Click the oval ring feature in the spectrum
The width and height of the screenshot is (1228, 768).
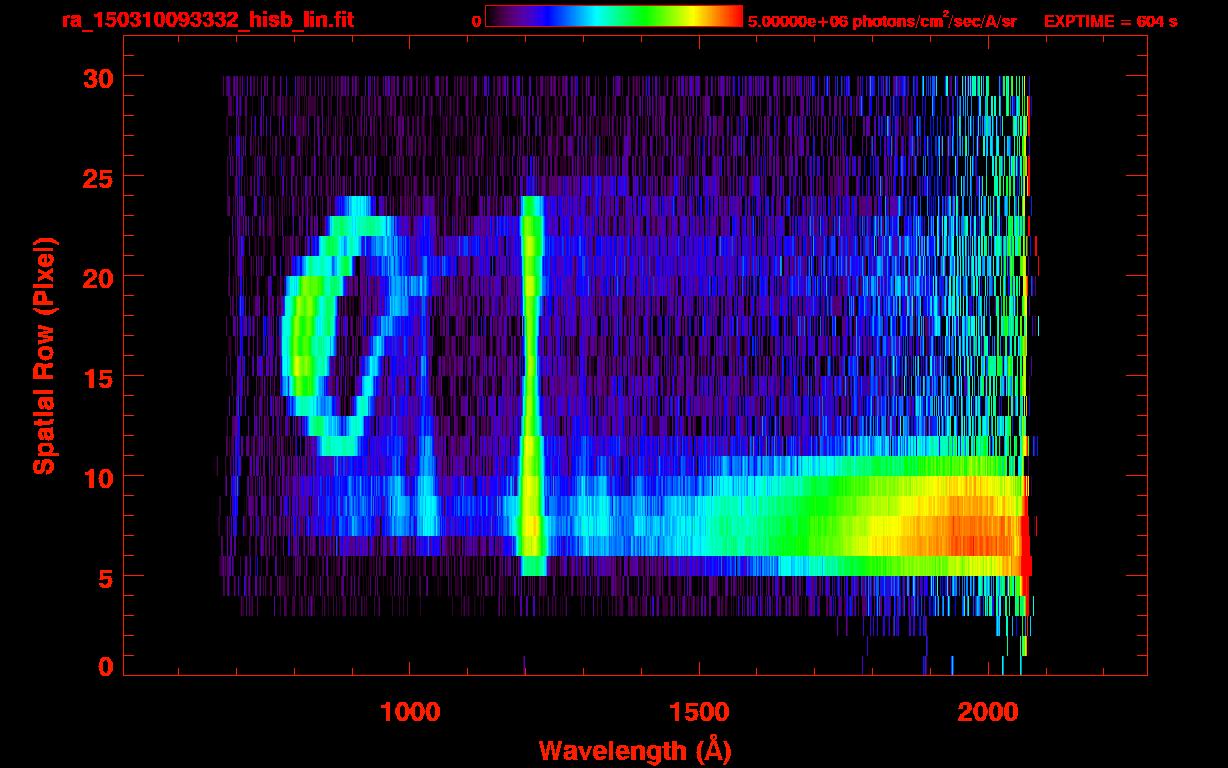click(340, 325)
